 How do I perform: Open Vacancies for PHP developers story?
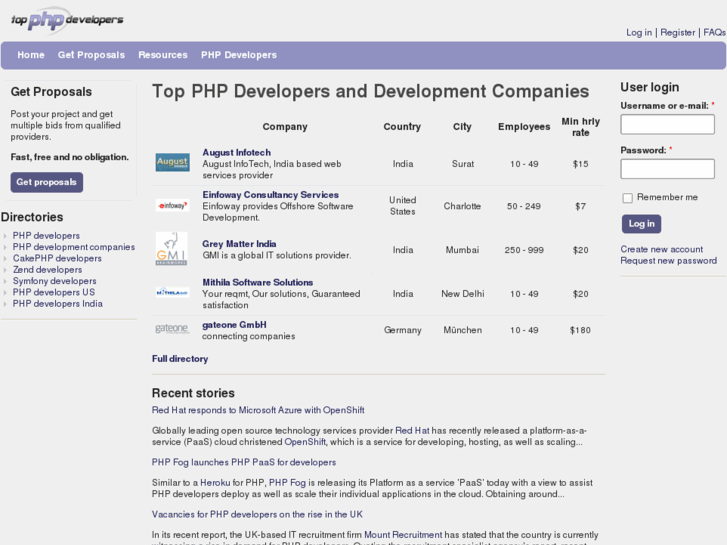[257, 514]
